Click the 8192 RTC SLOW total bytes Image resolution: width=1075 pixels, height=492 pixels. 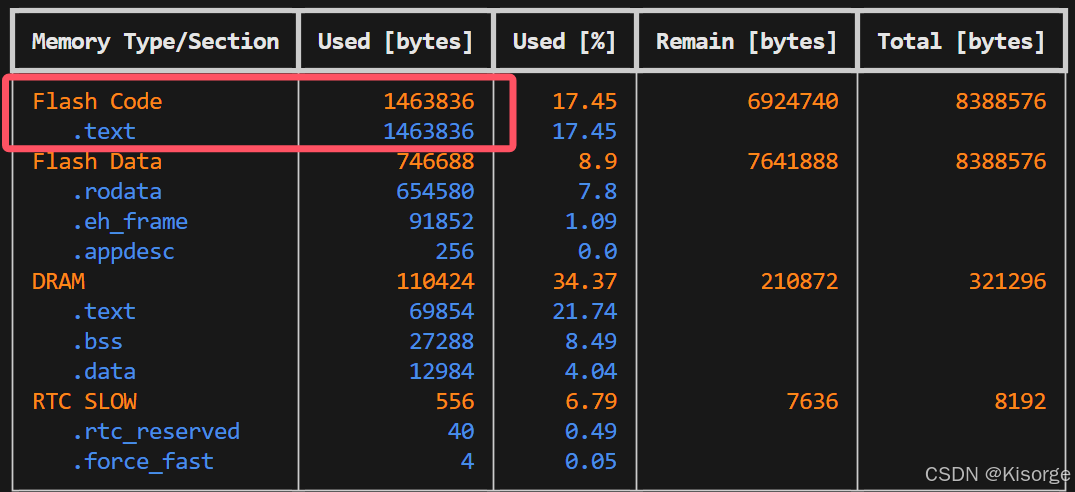pos(1021,401)
